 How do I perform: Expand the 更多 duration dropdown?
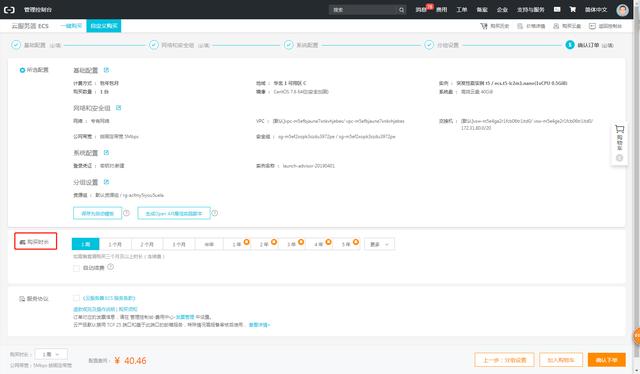(x=379, y=244)
